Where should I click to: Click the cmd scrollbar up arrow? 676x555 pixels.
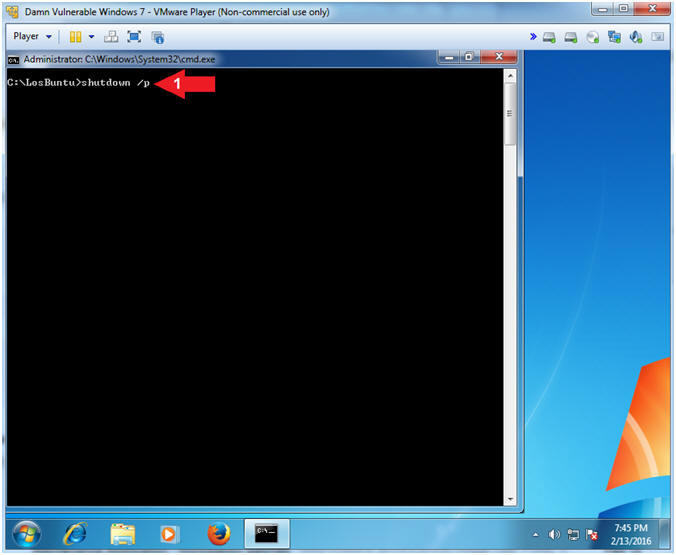[x=510, y=76]
